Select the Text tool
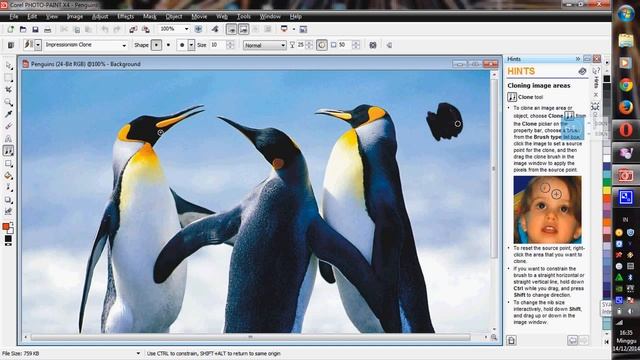The height and width of the screenshot is (360, 640). [9, 139]
